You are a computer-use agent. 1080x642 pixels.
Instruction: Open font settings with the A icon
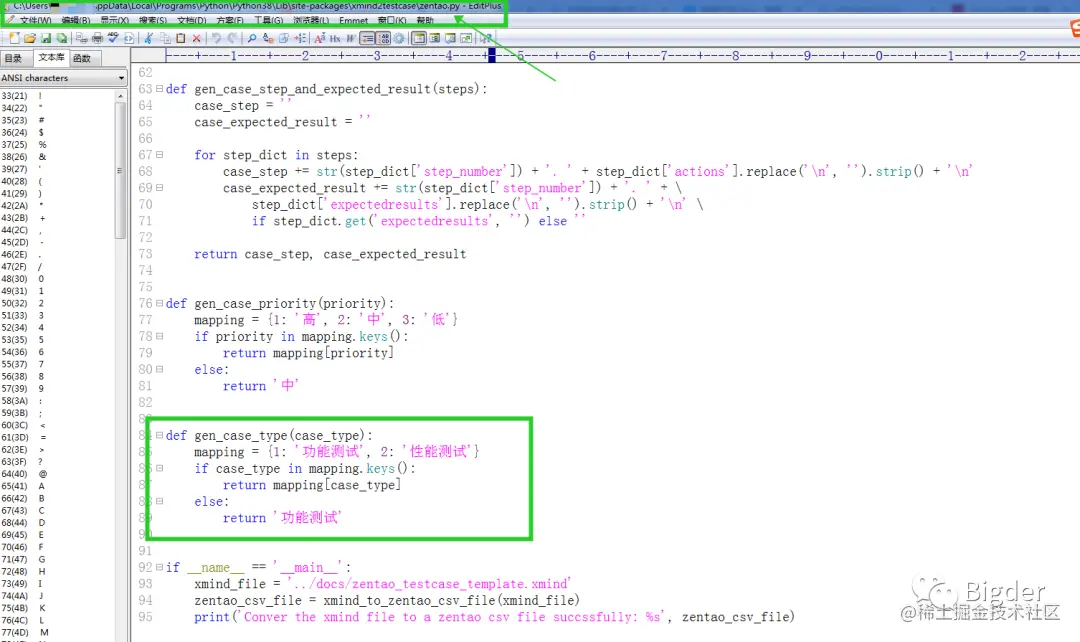pos(320,39)
